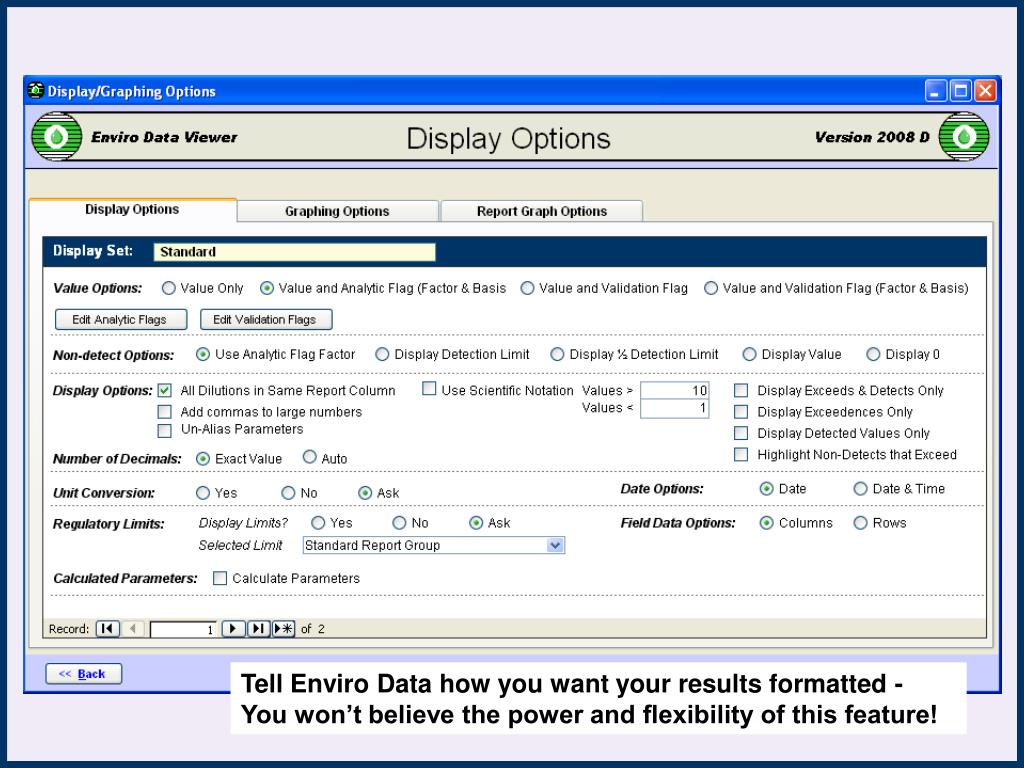Switch to Display Options tab
This screenshot has height=768, width=1024.
point(133,210)
